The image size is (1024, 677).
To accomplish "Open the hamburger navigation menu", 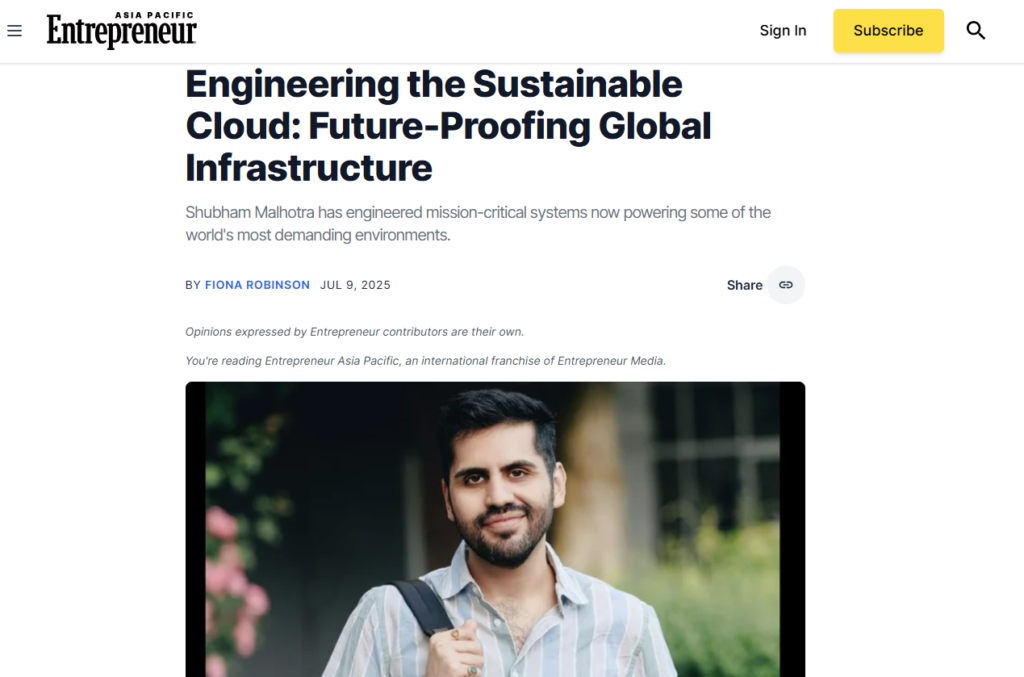I will pyautogui.click(x=14, y=31).
